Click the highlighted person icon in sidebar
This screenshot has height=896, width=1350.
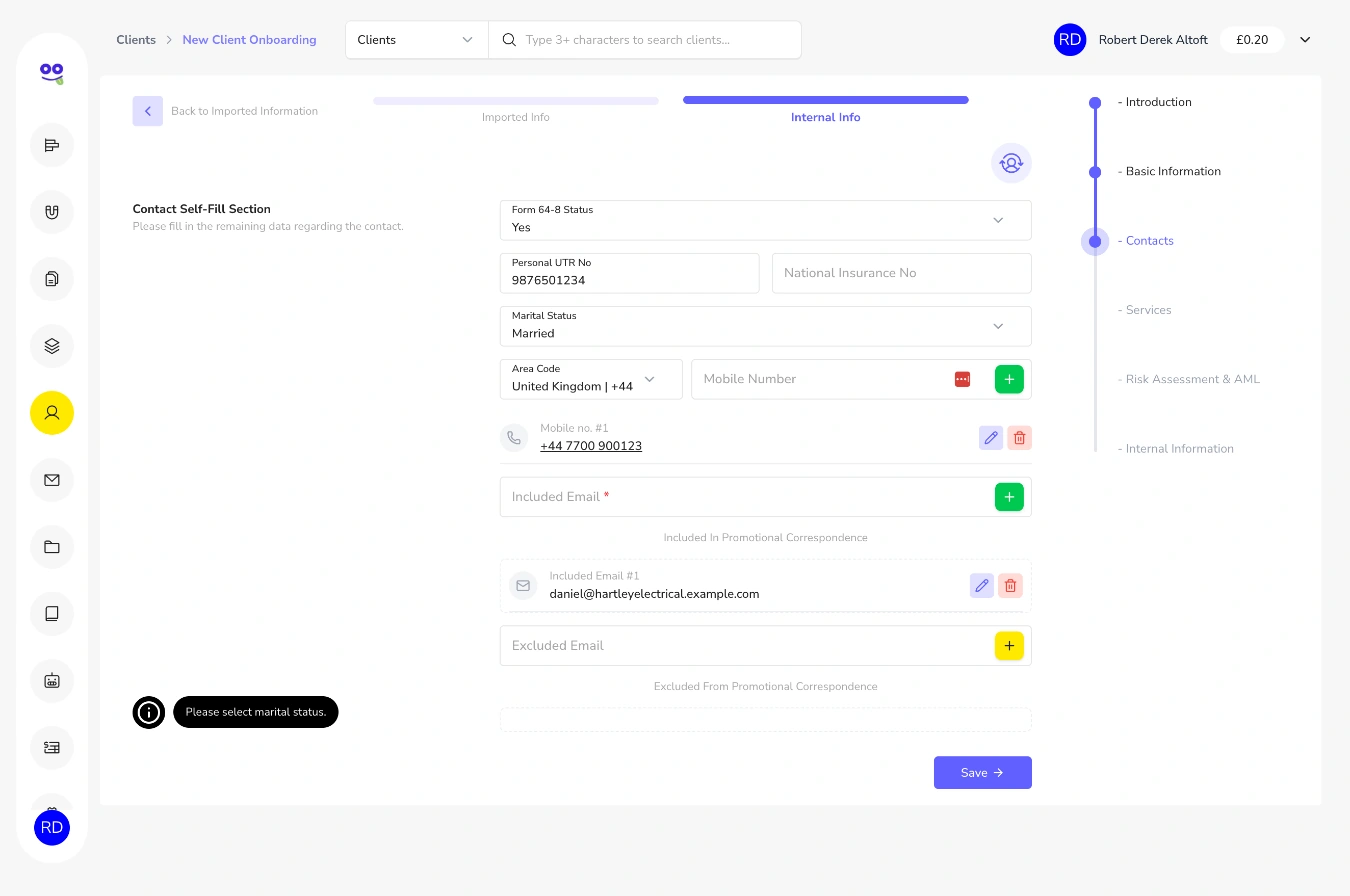coord(52,412)
